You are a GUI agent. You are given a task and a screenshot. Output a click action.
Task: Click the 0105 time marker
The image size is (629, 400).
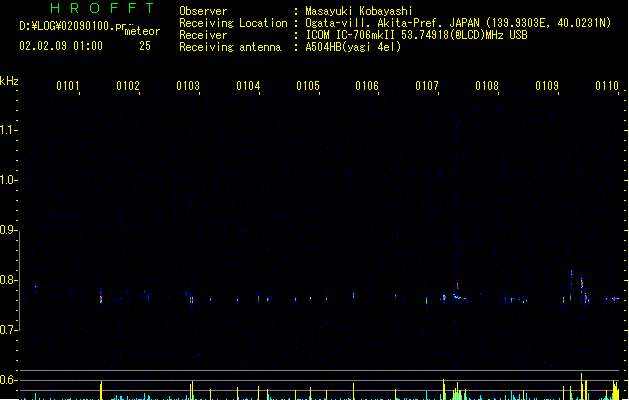coord(308,85)
